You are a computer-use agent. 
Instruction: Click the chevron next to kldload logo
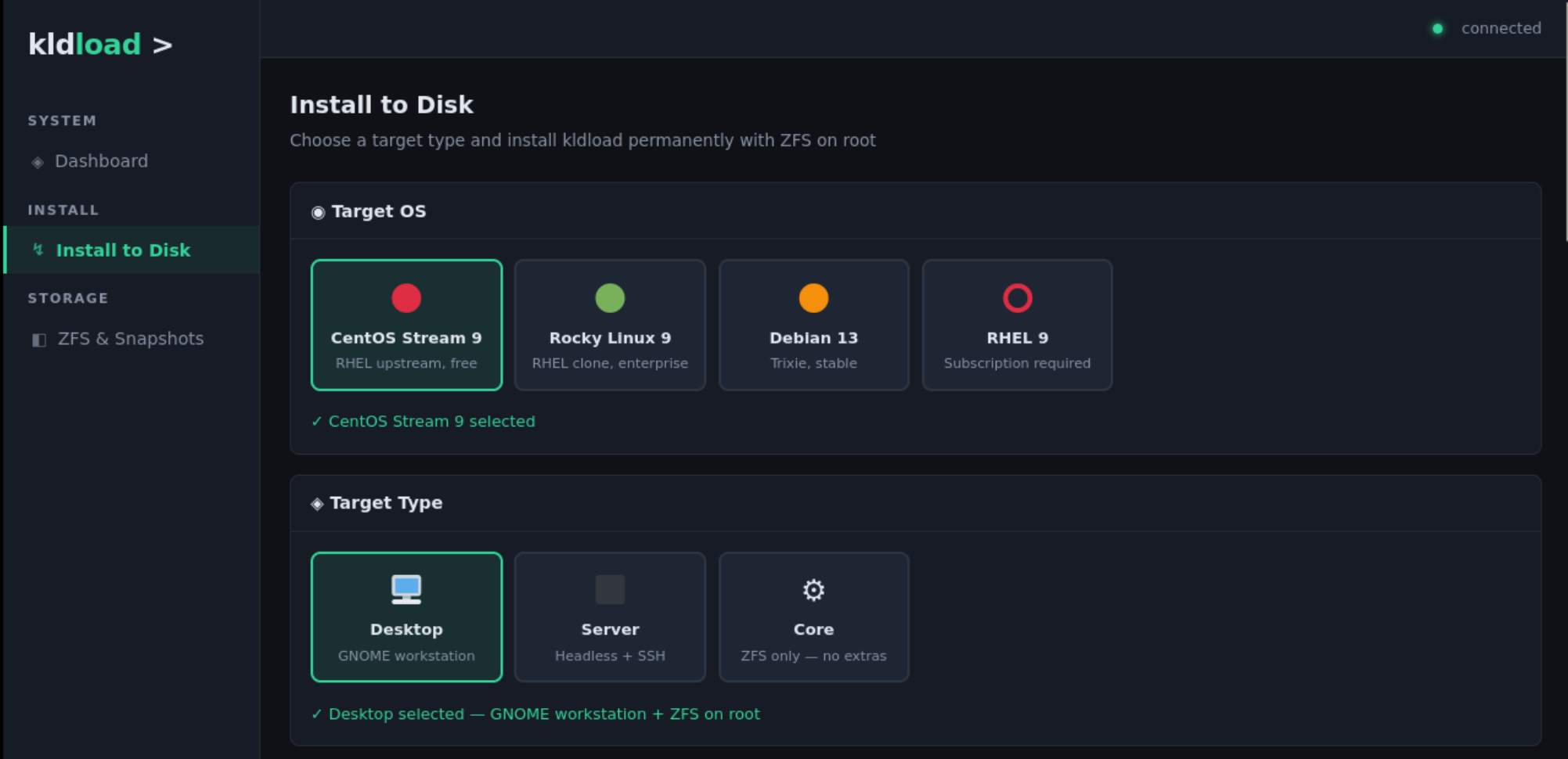tap(162, 45)
